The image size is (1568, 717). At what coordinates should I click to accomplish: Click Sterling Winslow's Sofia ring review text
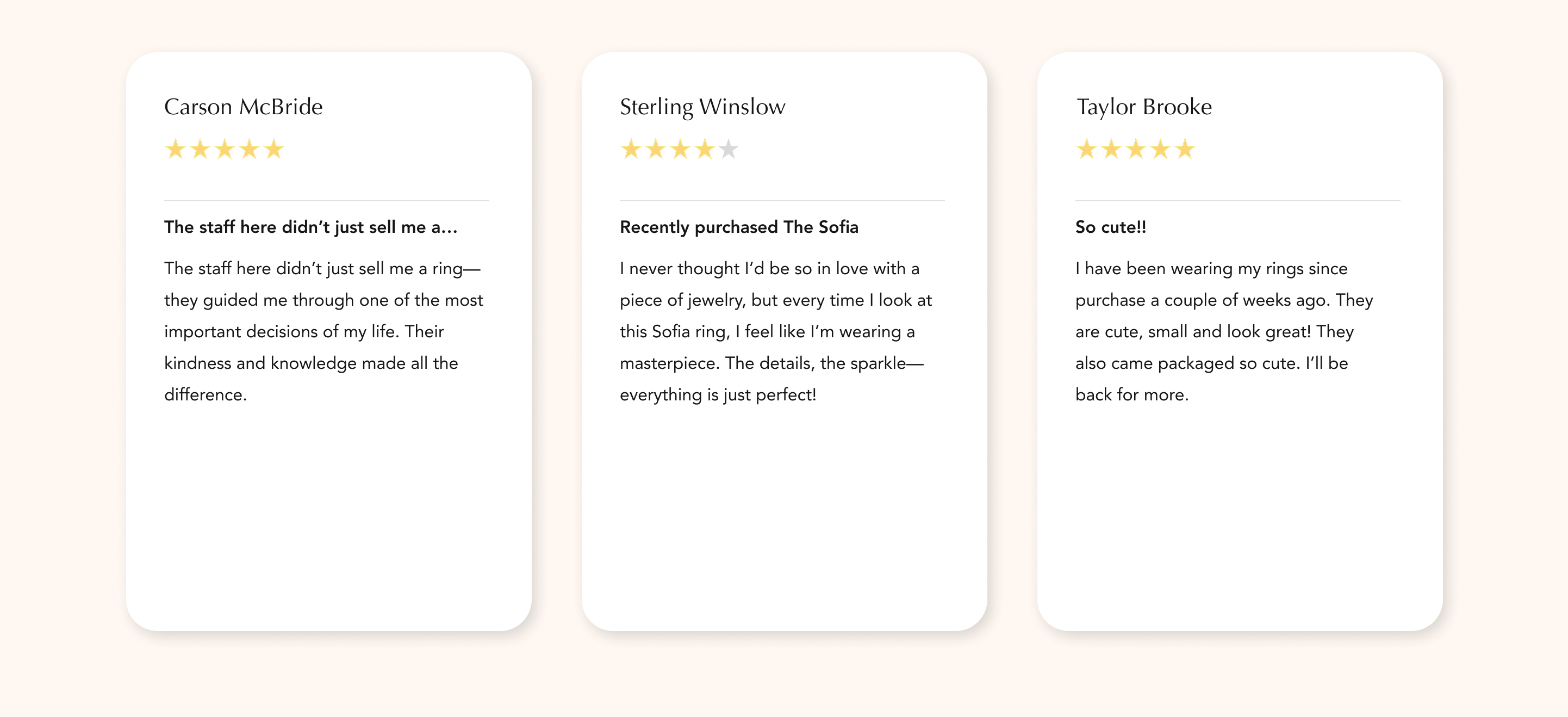point(775,331)
